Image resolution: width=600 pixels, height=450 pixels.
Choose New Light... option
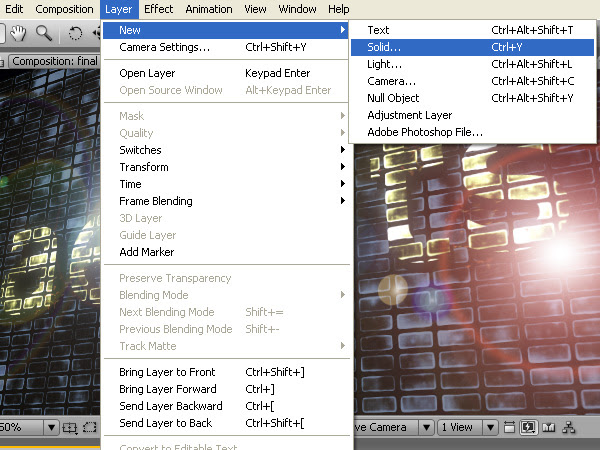(472, 64)
